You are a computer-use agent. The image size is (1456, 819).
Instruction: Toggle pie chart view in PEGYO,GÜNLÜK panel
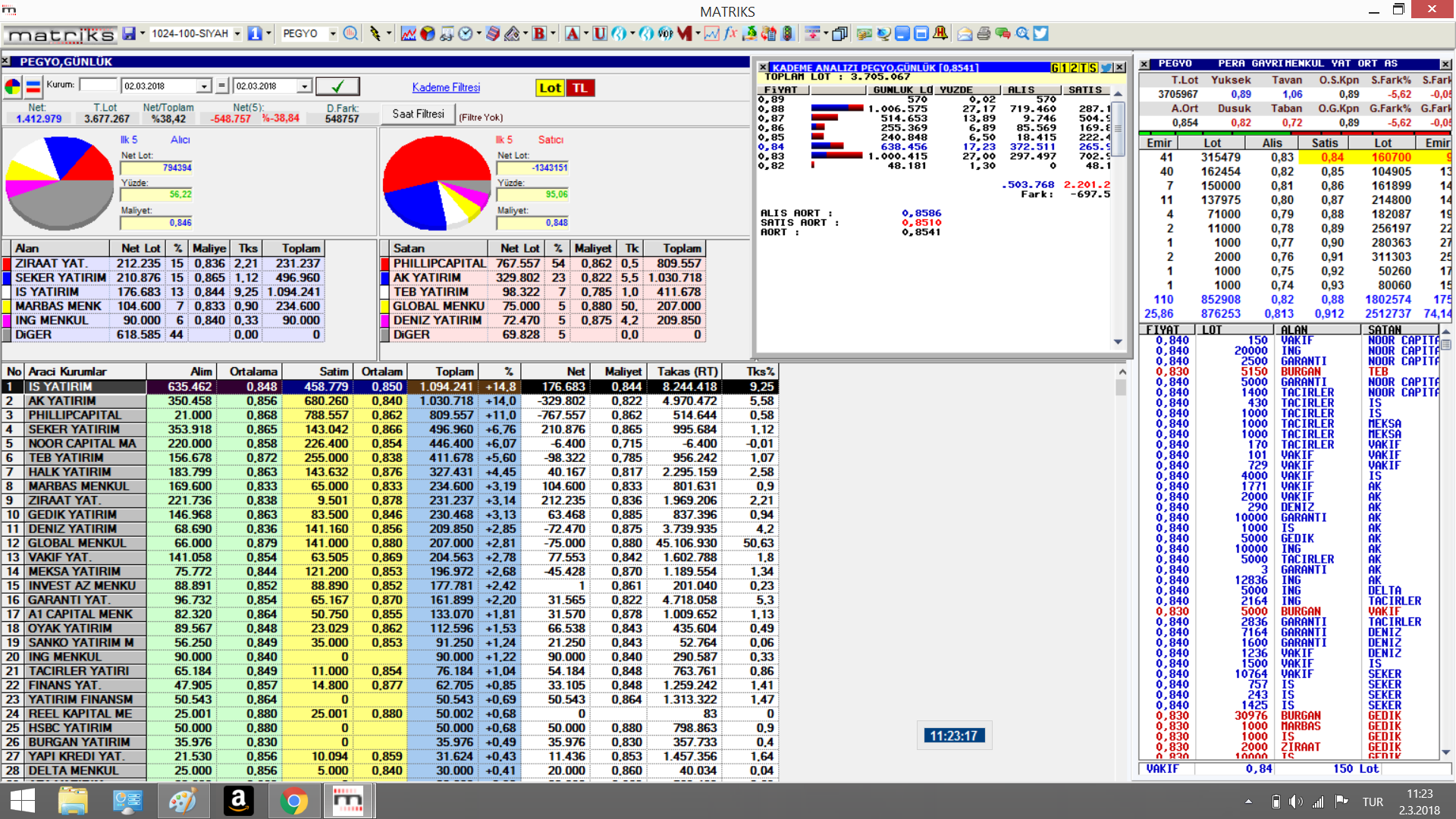pyautogui.click(x=13, y=86)
